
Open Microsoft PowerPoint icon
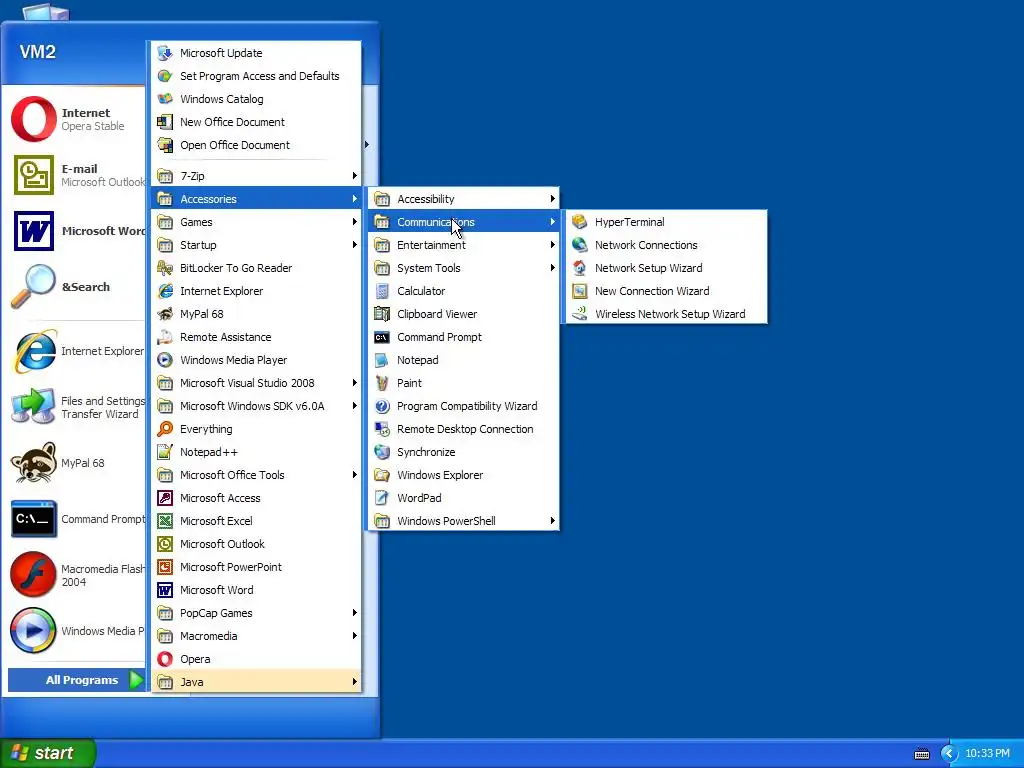tap(165, 567)
